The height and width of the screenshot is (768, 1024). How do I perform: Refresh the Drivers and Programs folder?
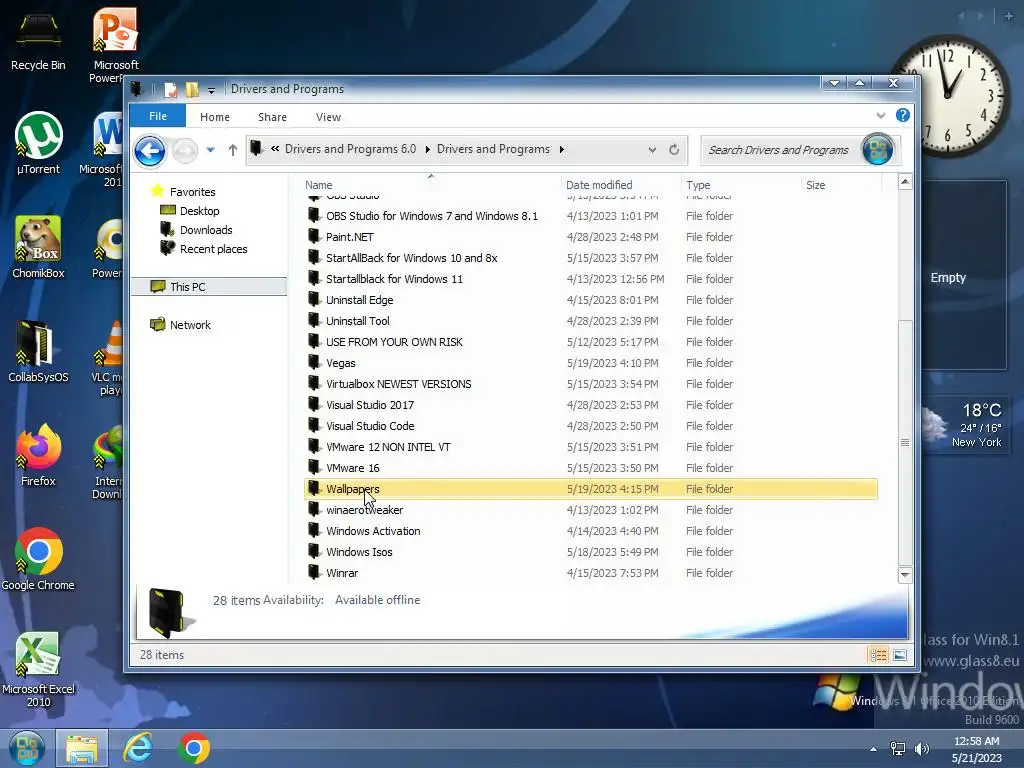point(674,150)
